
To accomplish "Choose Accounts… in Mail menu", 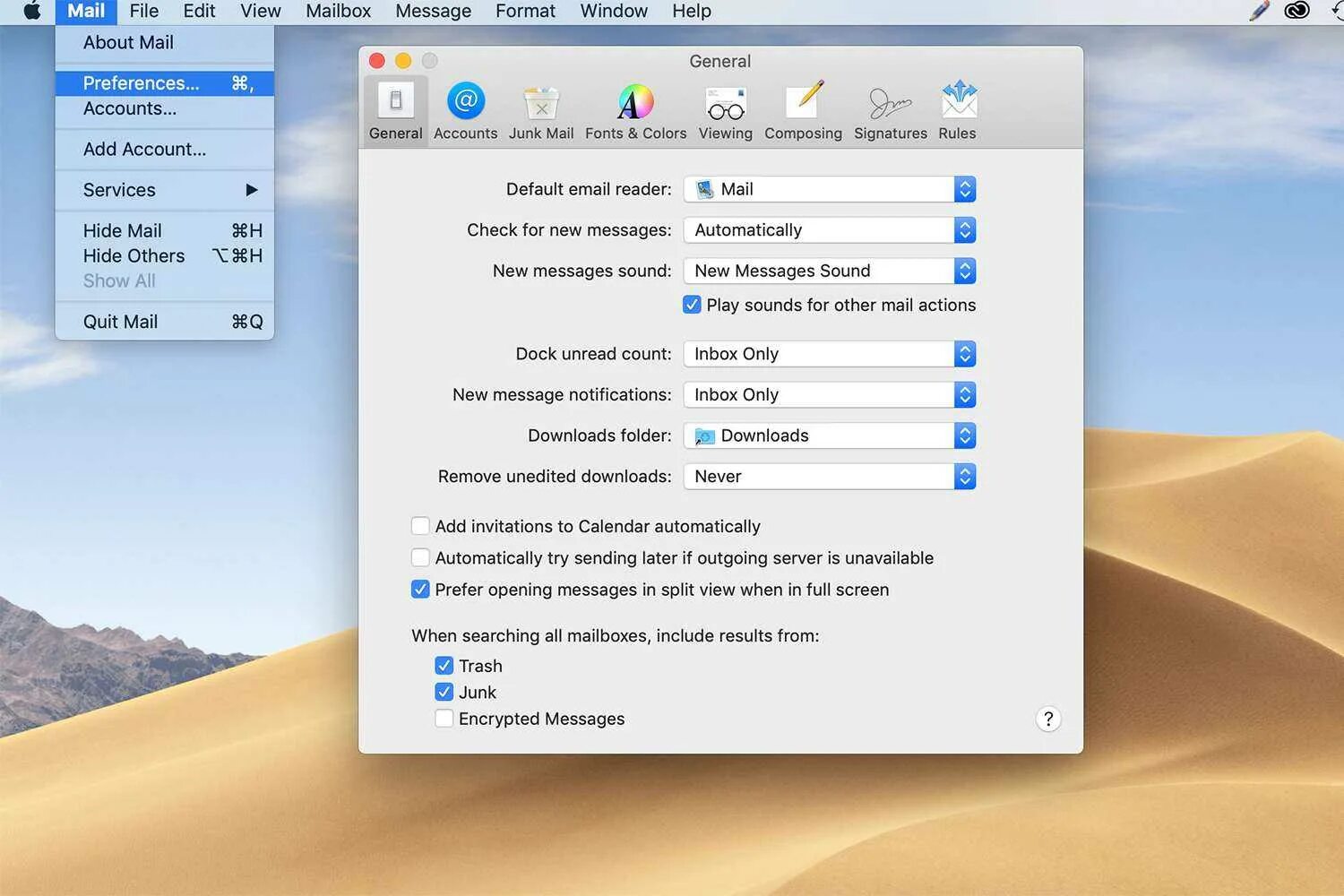I will [165, 108].
